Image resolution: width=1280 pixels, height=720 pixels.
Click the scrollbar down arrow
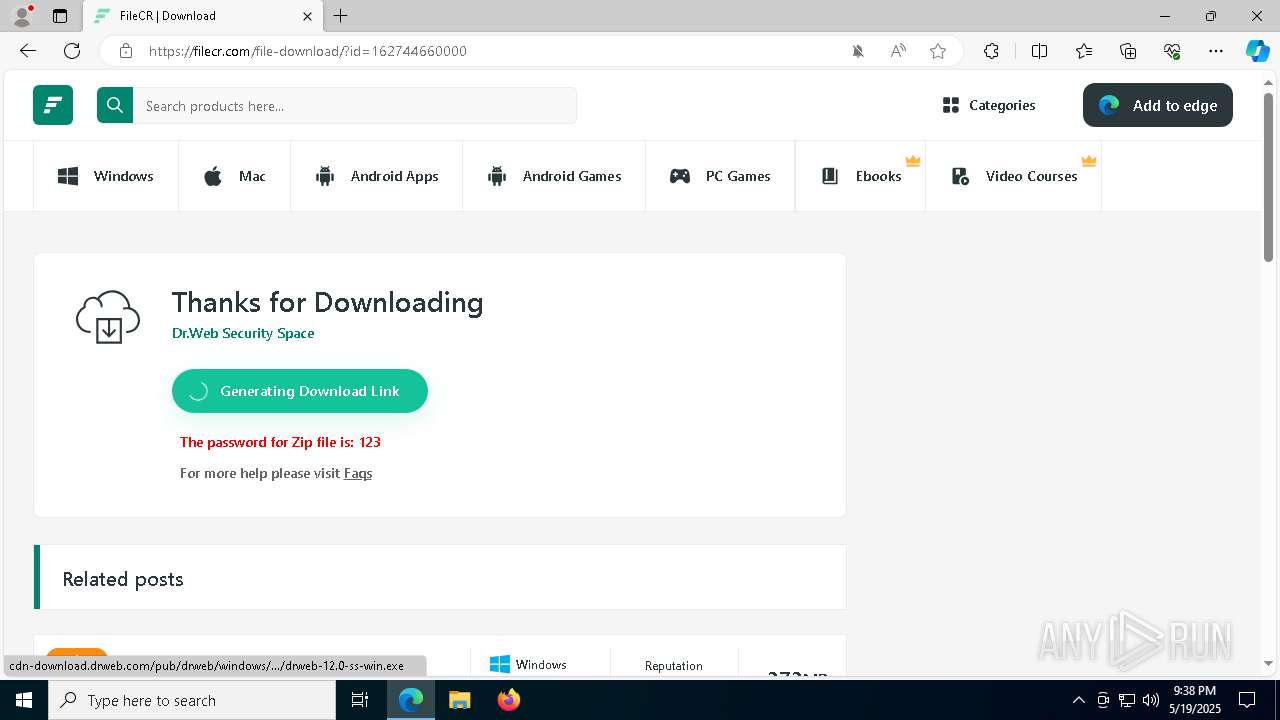click(1269, 663)
